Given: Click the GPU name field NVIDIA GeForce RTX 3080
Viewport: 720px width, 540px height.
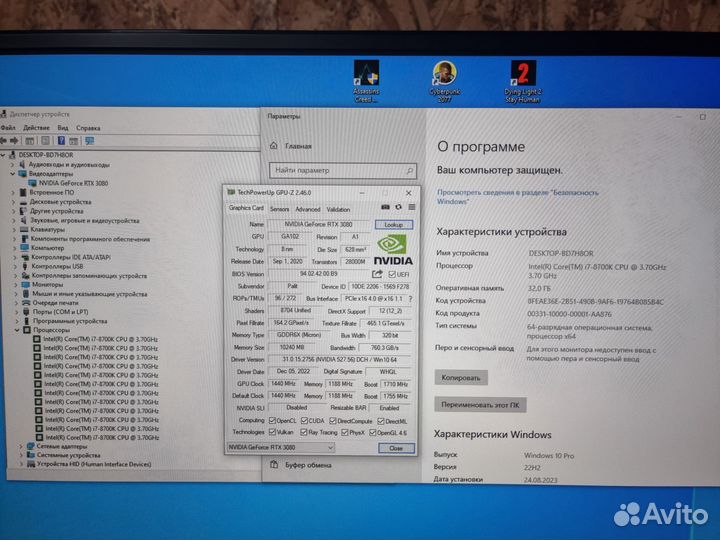Looking at the screenshot, I should tap(319, 225).
